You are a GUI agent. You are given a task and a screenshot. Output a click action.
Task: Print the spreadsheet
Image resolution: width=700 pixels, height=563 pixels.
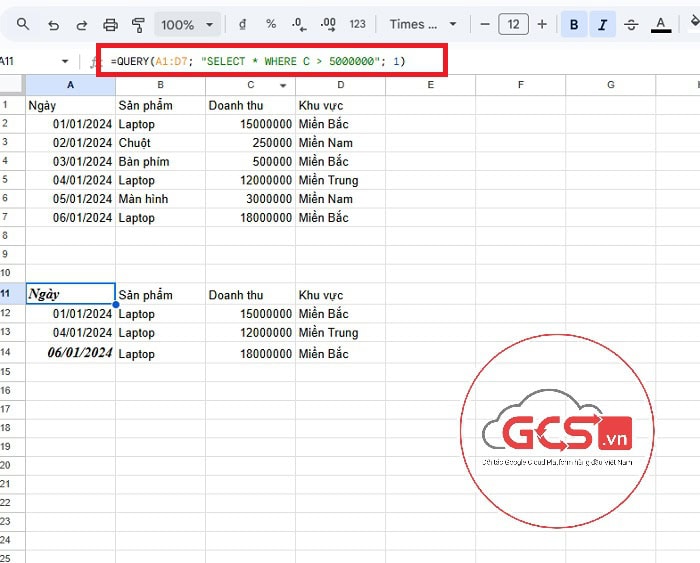click(x=111, y=24)
